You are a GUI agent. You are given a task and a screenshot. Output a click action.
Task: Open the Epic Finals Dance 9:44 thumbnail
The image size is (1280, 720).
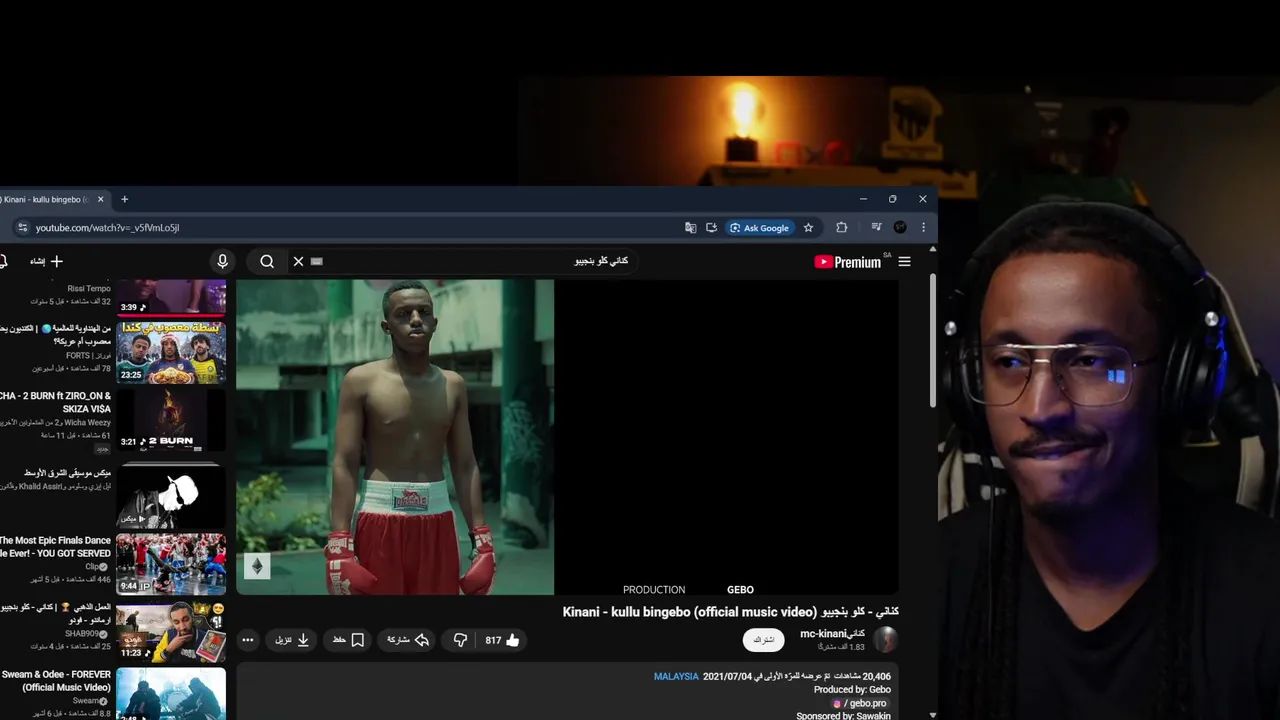171,564
